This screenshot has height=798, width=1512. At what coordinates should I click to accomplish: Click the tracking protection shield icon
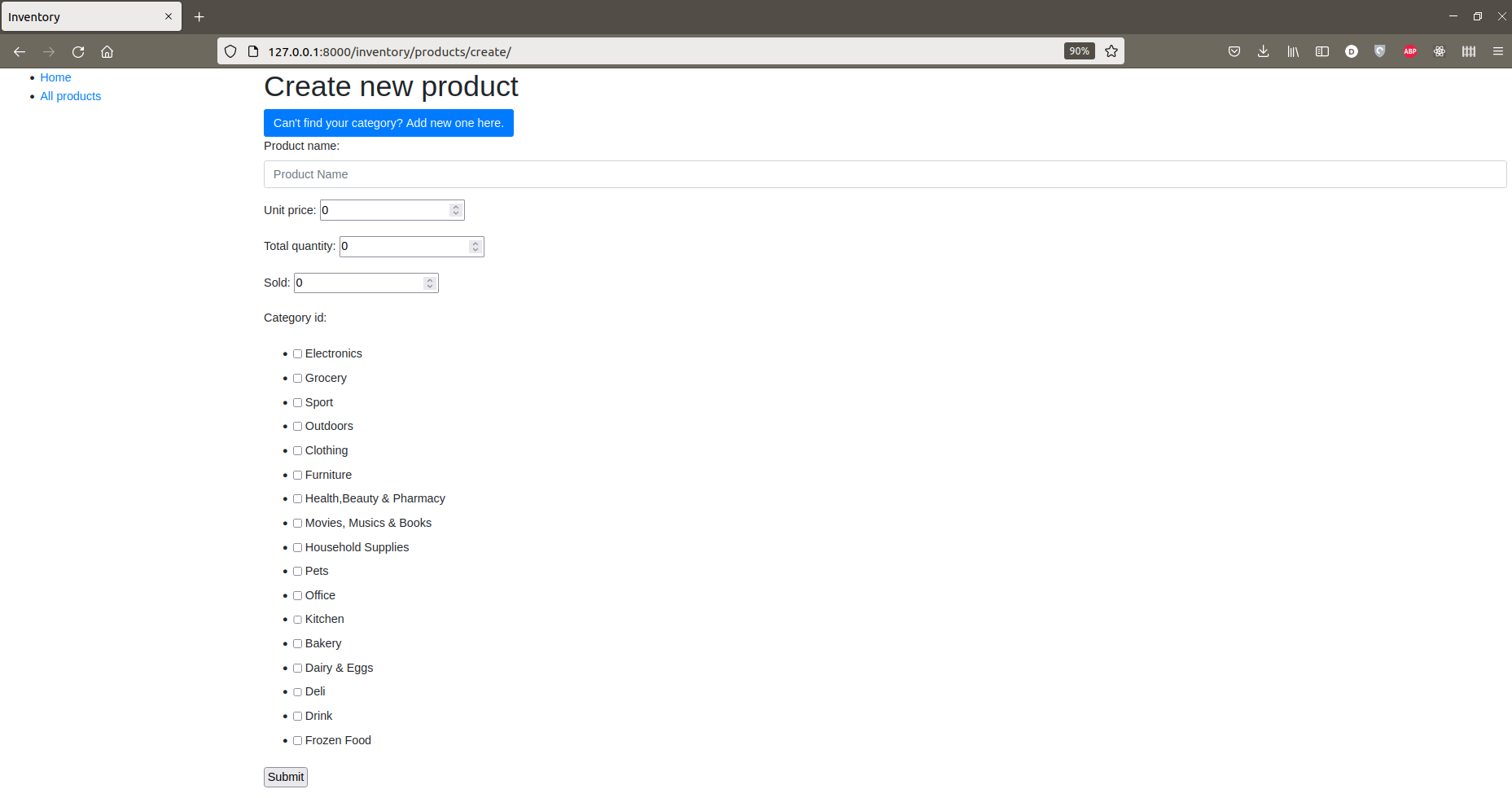(x=230, y=51)
